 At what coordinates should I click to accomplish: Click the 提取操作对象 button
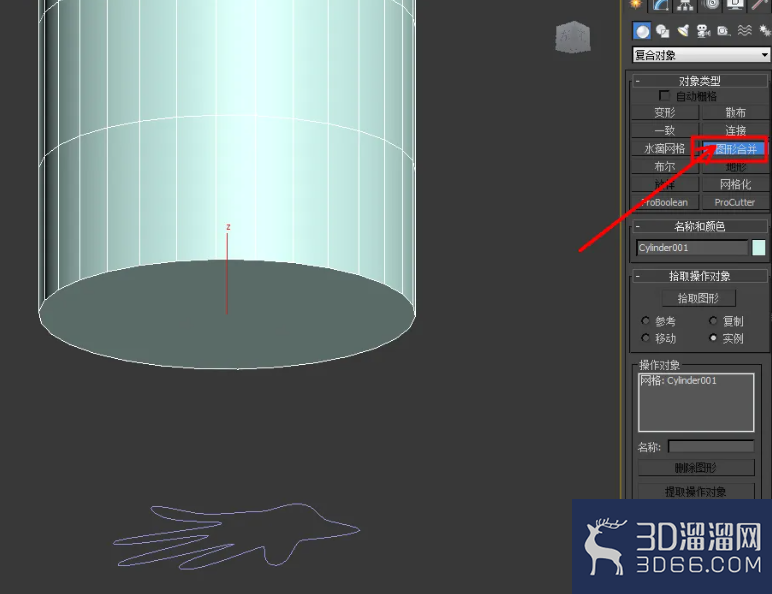[696, 491]
